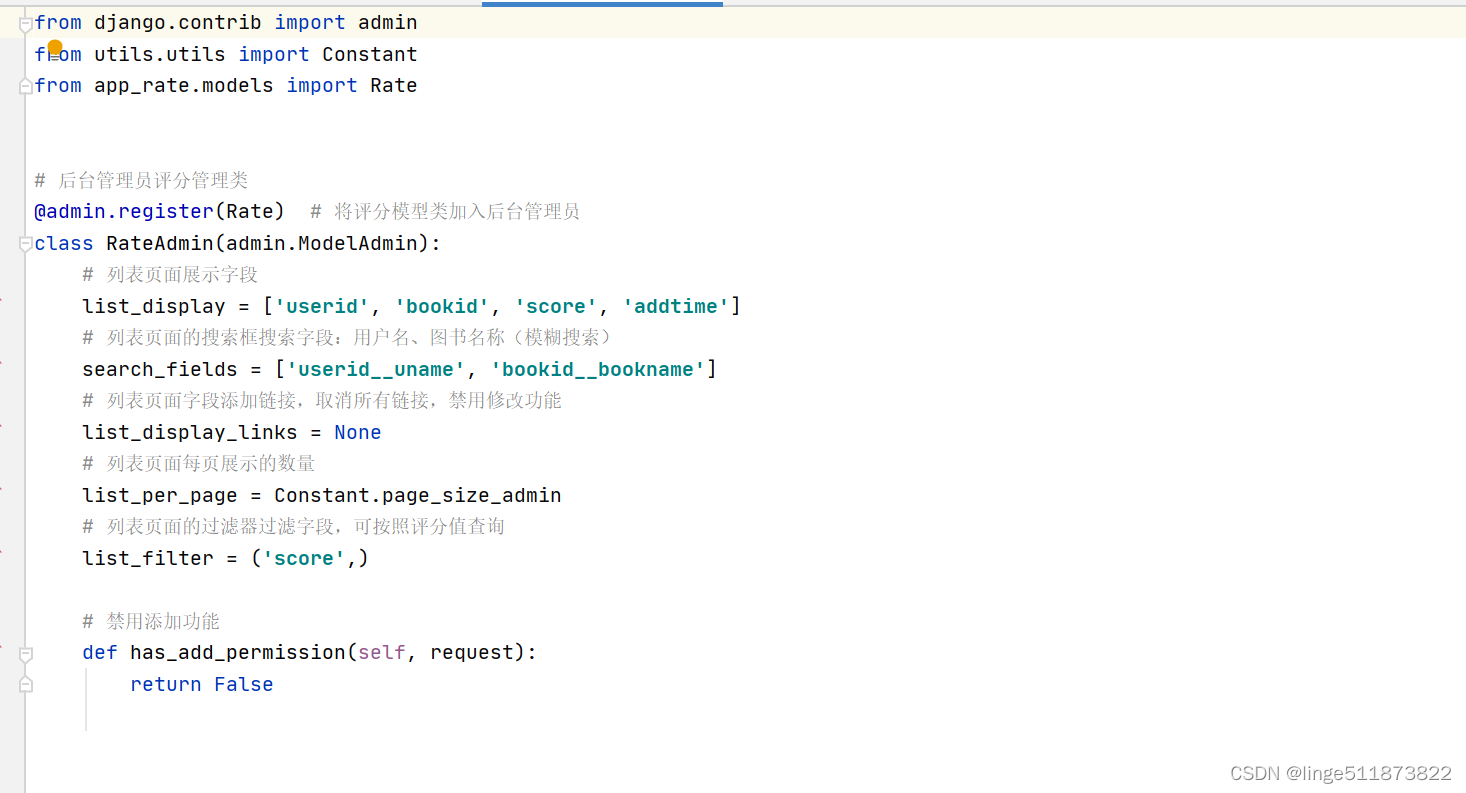Click 'app_rate.models' in the import line
Image resolution: width=1466 pixels, height=793 pixels.
pyautogui.click(x=184, y=85)
